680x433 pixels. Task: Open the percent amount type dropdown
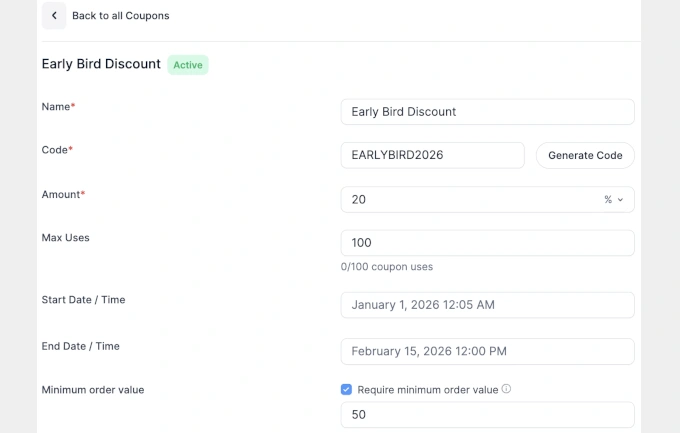pos(613,200)
